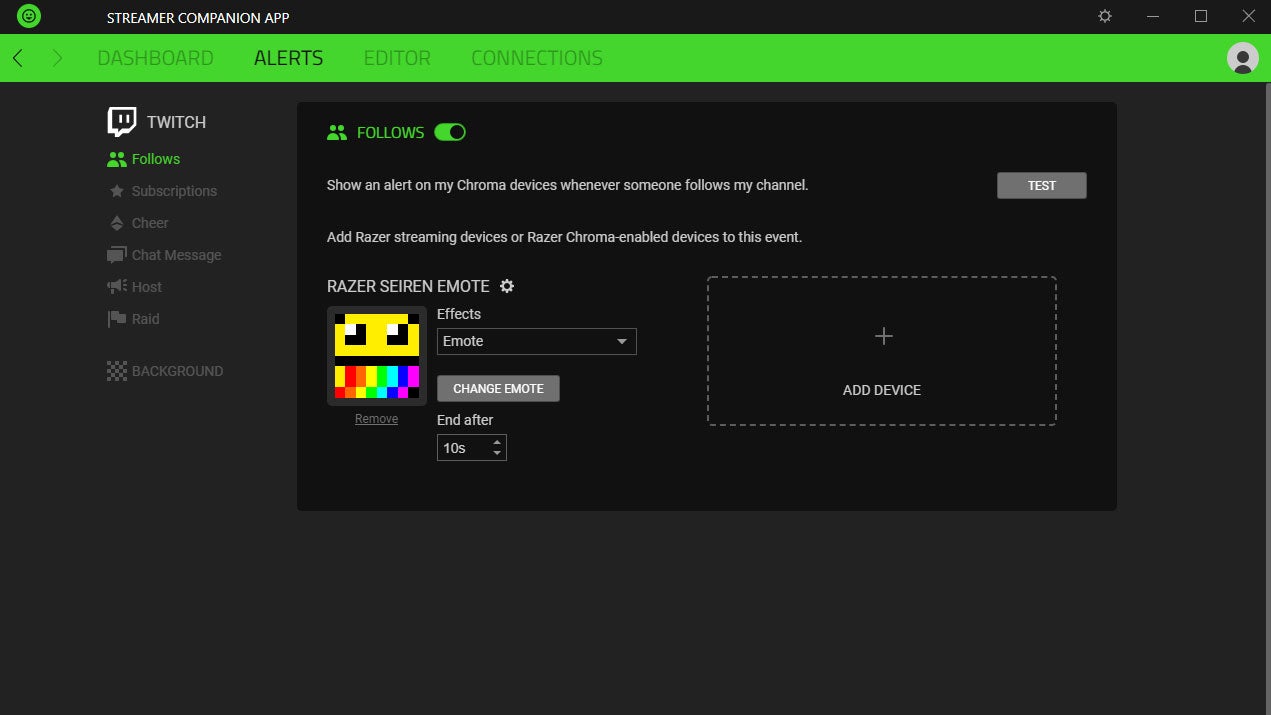1271x715 pixels.
Task: Click the Twitch logo icon in sidebar
Action: pyautogui.click(x=122, y=122)
